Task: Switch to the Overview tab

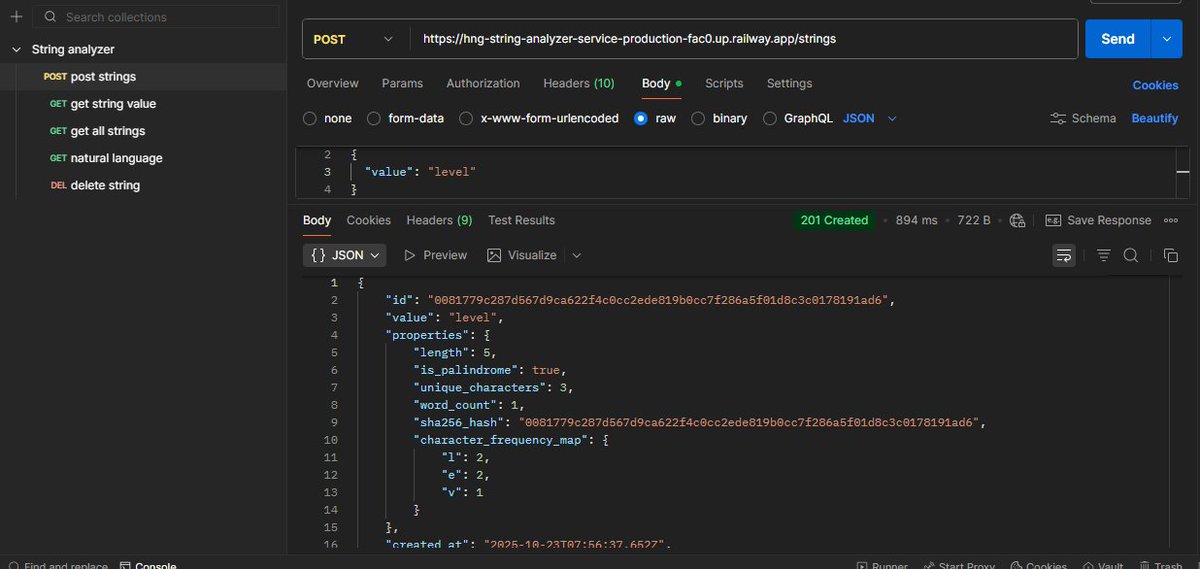Action: 333,83
